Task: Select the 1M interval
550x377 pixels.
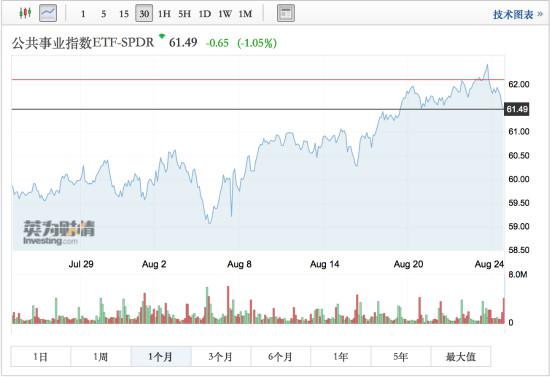Action: tap(245, 14)
